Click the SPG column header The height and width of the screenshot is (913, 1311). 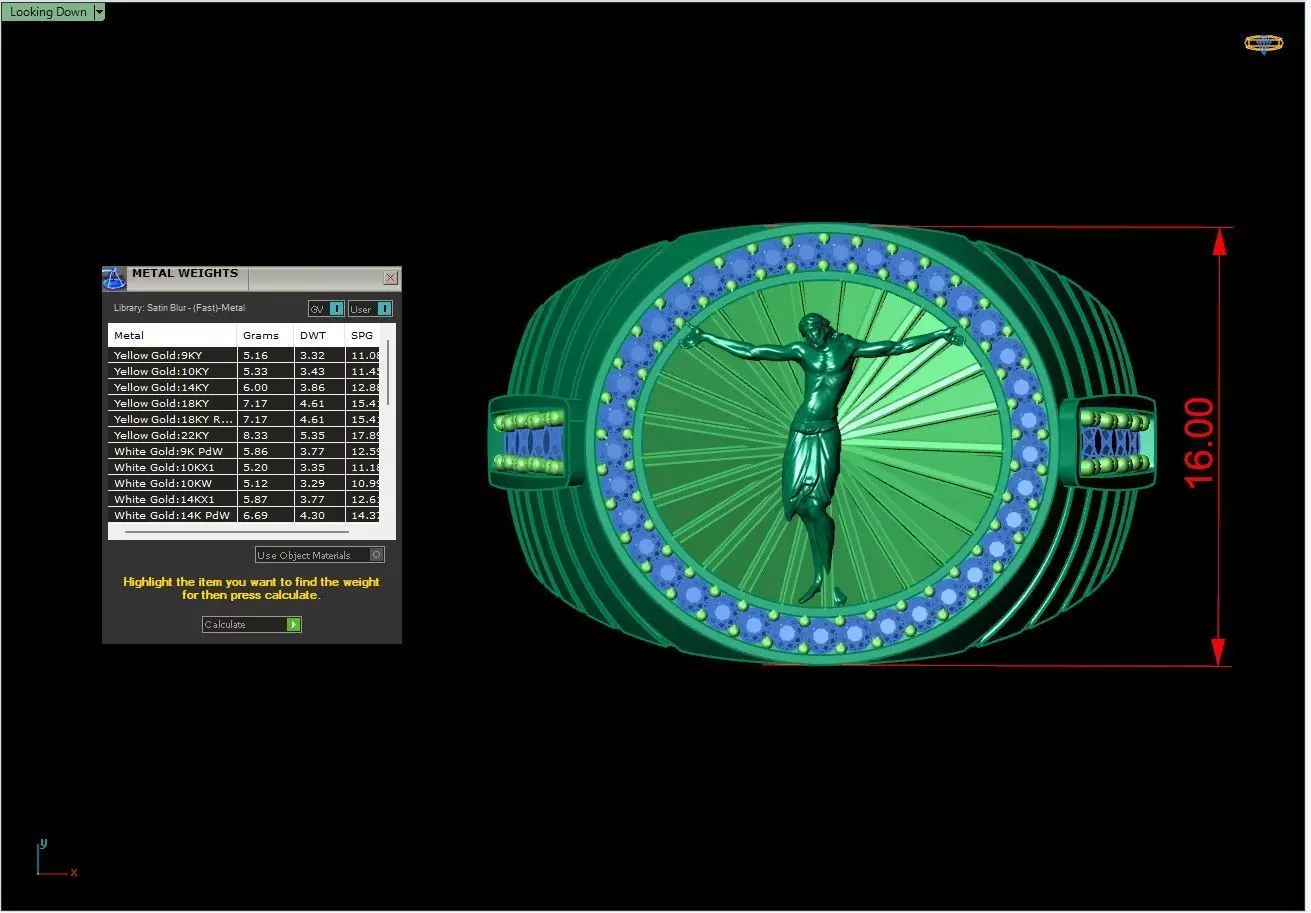tap(363, 335)
